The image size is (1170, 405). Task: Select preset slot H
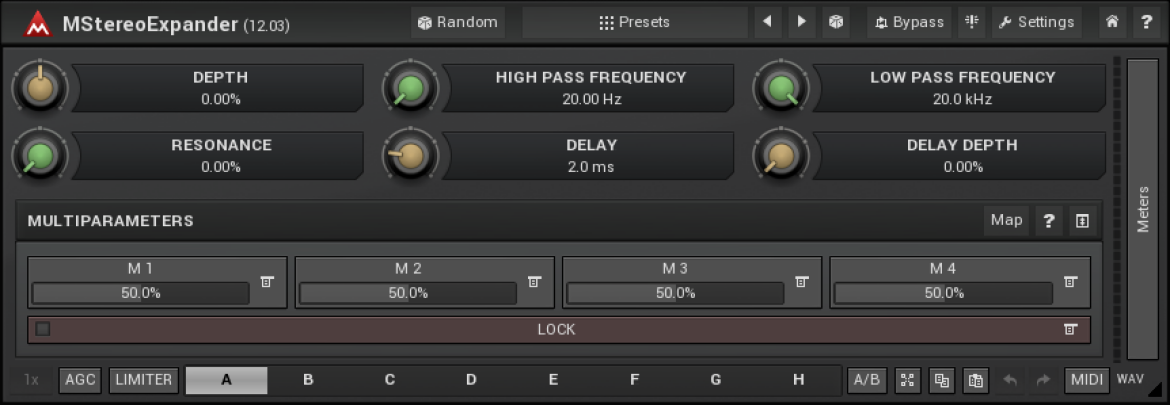coord(798,380)
